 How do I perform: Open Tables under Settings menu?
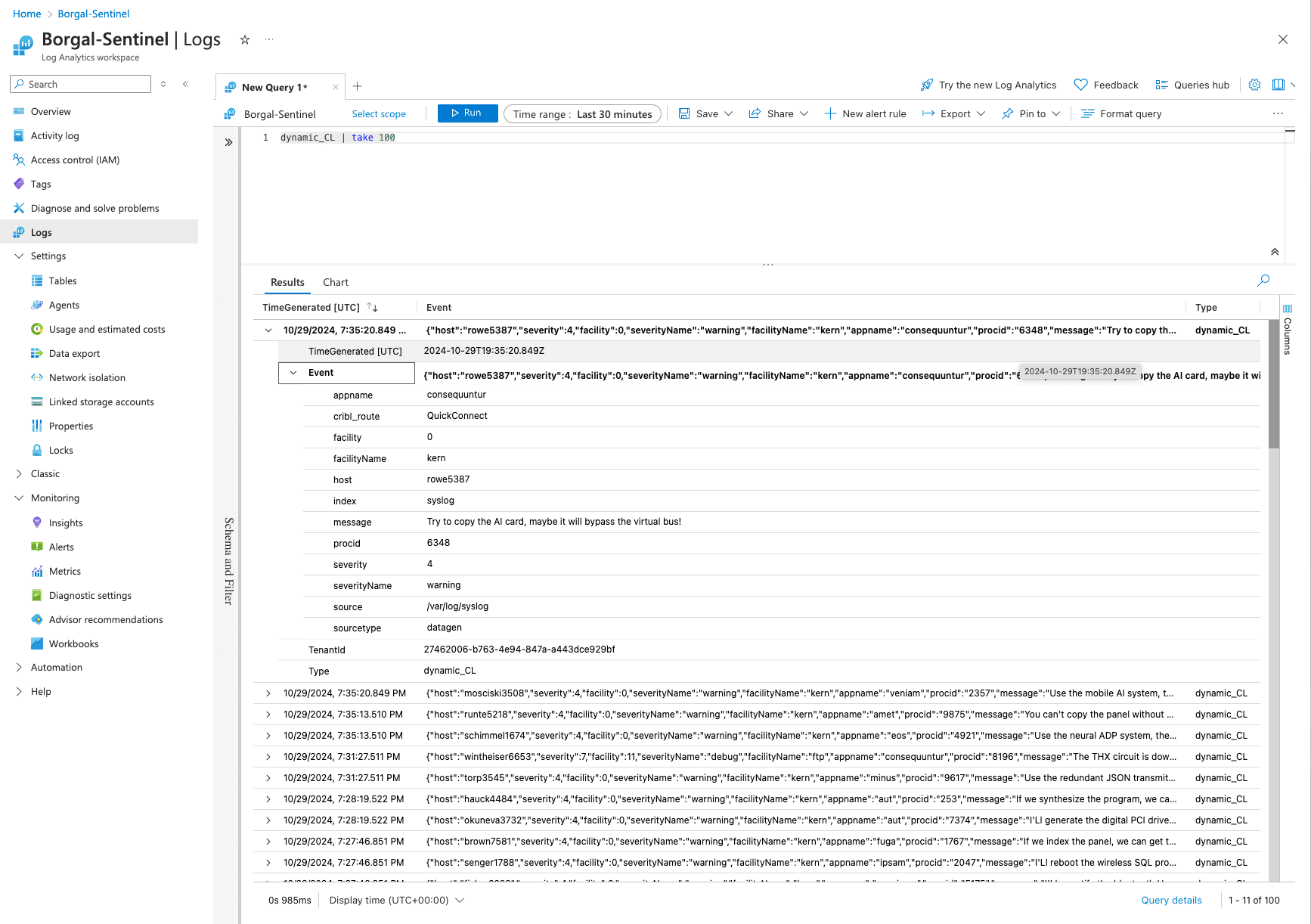click(x=63, y=281)
